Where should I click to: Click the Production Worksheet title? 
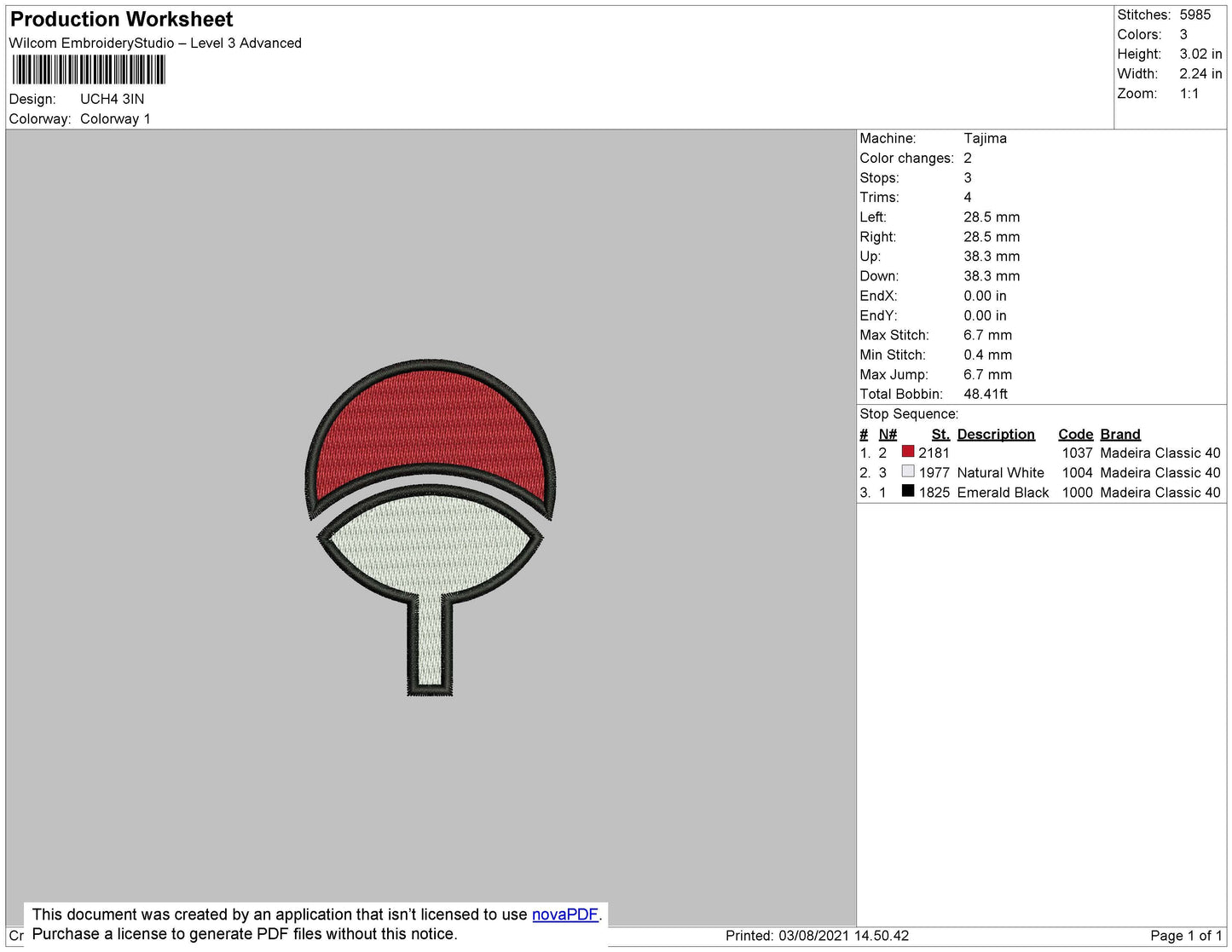tap(121, 19)
